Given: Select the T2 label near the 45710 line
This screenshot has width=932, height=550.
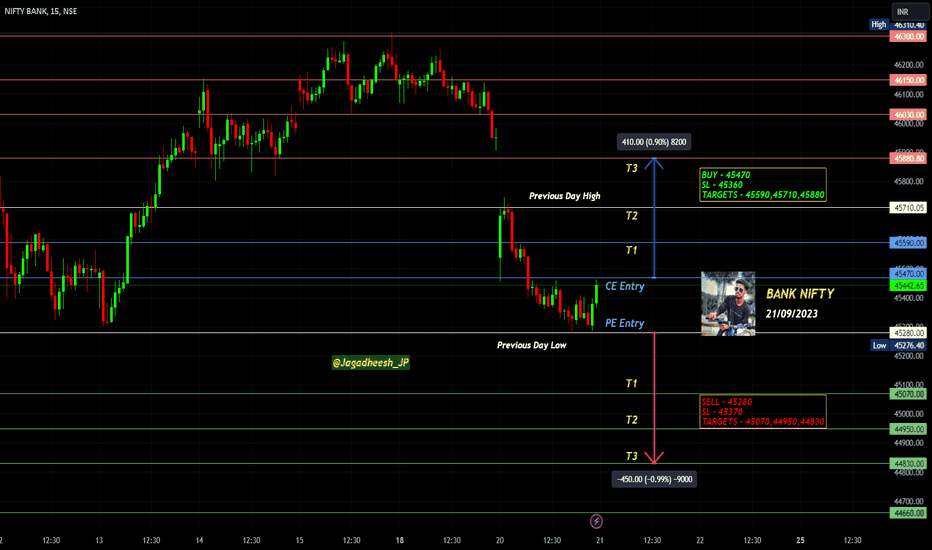Looking at the screenshot, I should (631, 215).
